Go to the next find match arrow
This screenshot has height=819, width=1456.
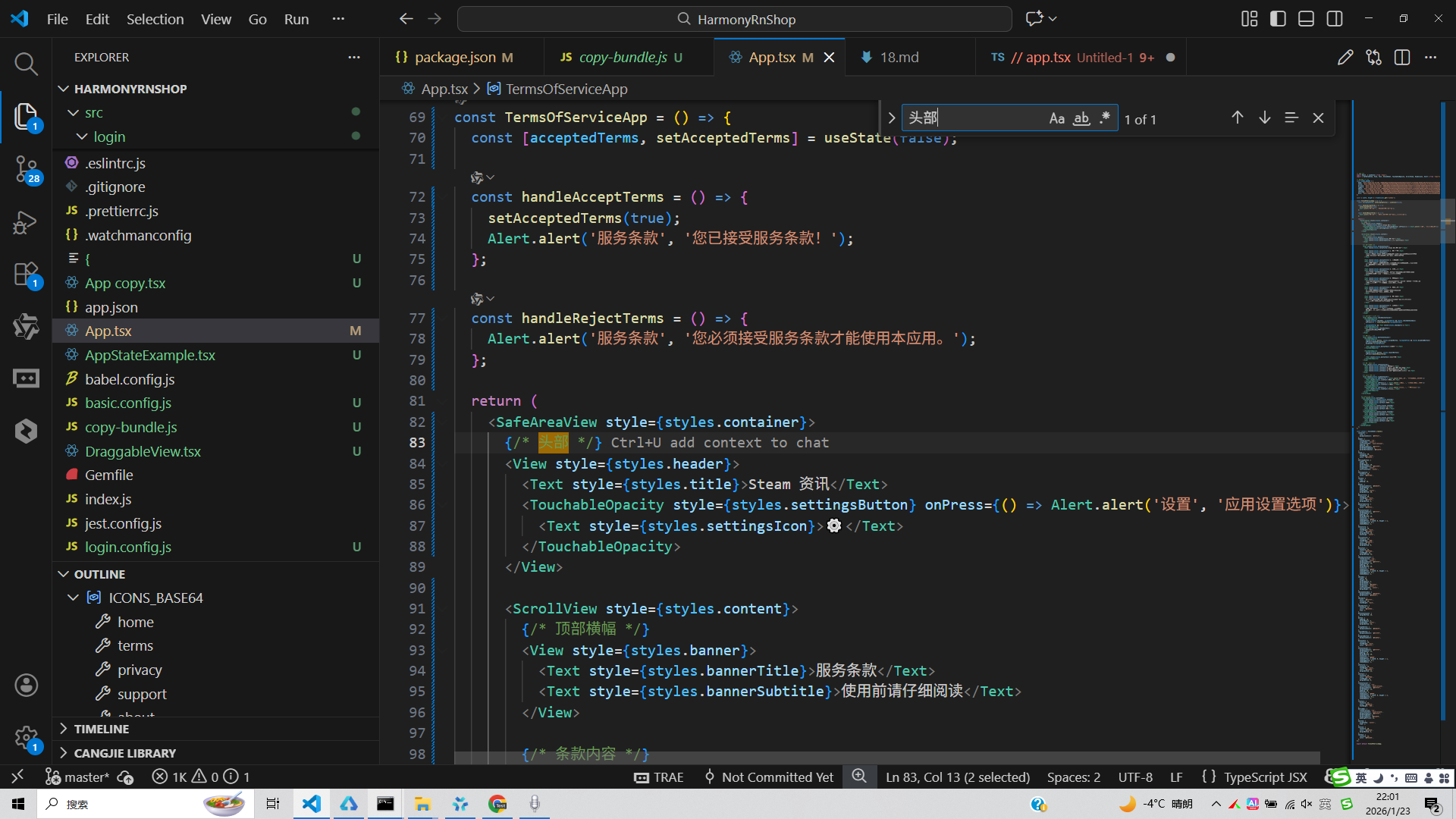tap(1264, 118)
